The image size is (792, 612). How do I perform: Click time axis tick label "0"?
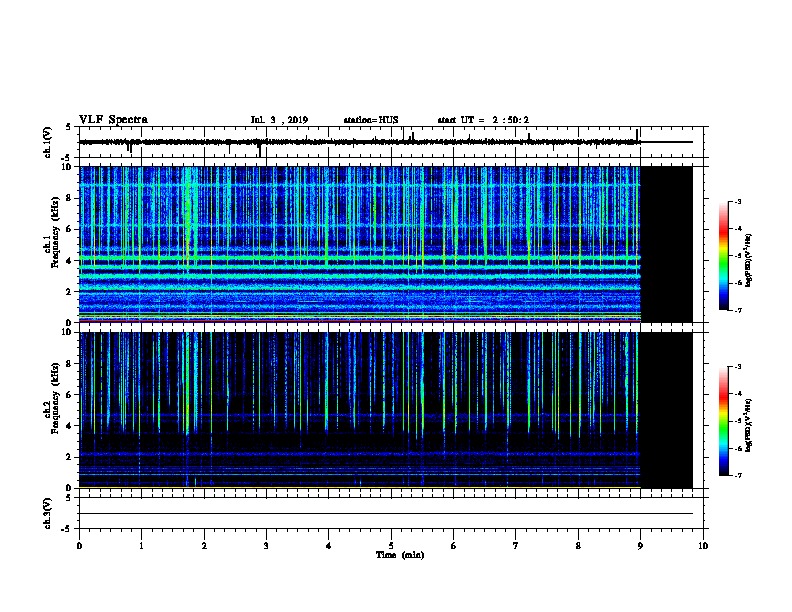[x=79, y=545]
